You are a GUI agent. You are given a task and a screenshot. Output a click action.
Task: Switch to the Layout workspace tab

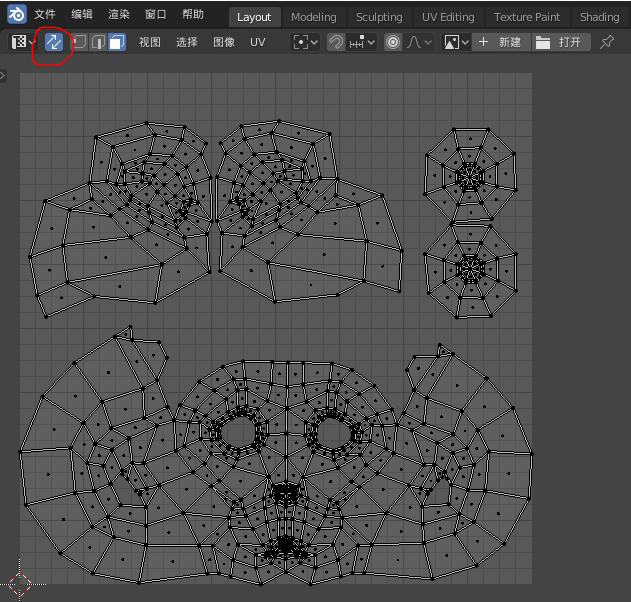click(254, 17)
